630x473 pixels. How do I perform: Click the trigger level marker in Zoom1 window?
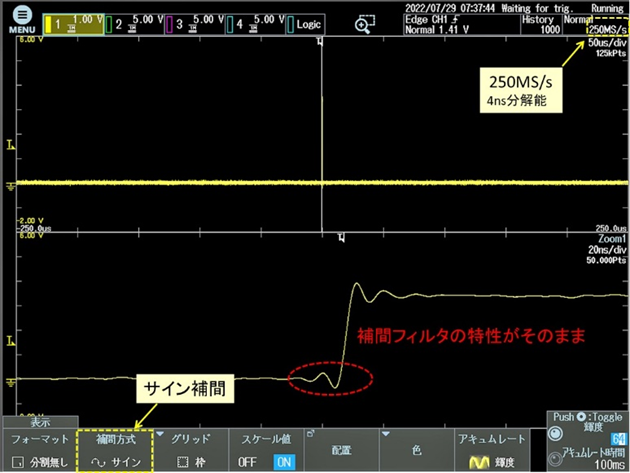click(11, 342)
